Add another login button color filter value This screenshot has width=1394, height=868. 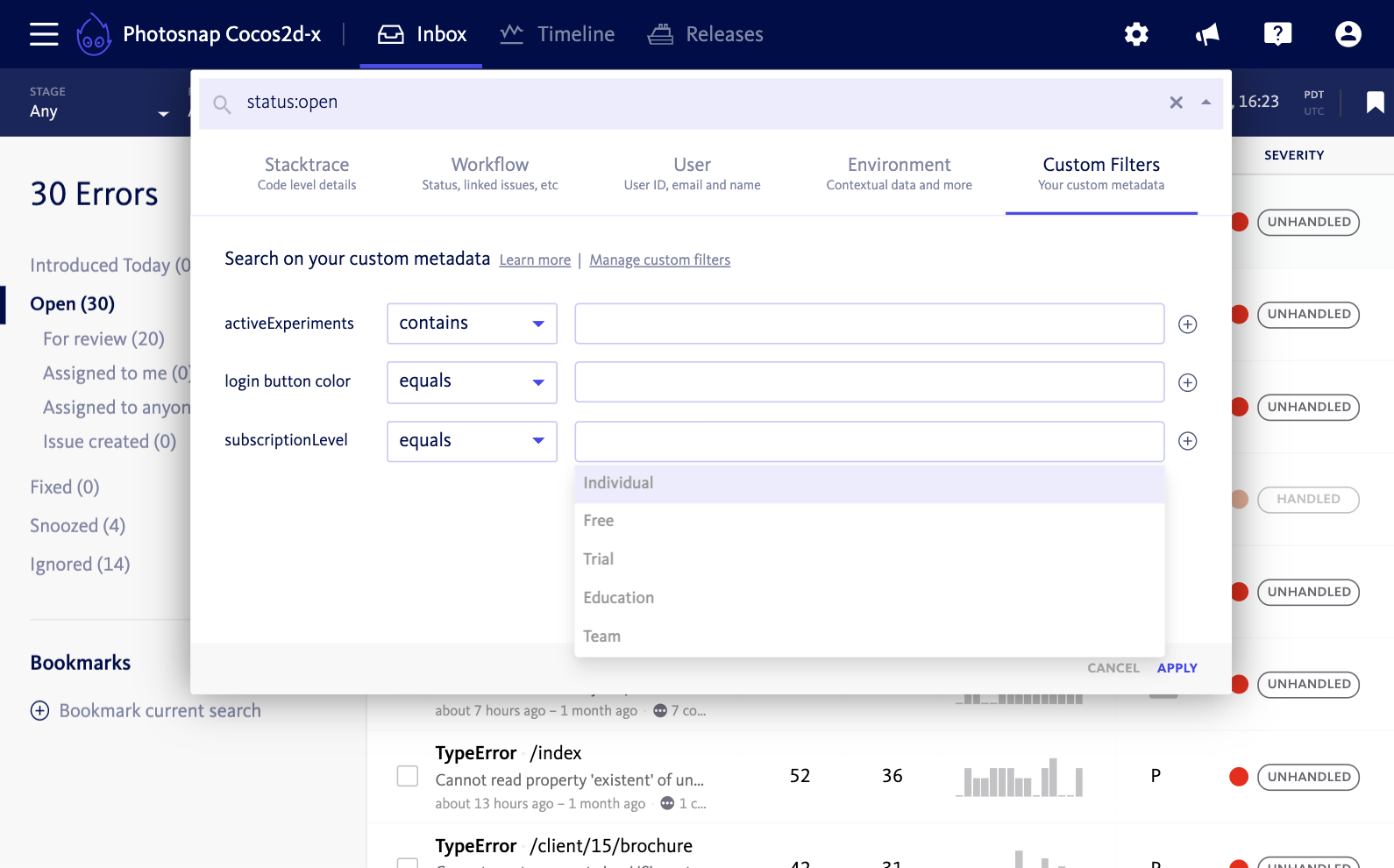[1187, 382]
